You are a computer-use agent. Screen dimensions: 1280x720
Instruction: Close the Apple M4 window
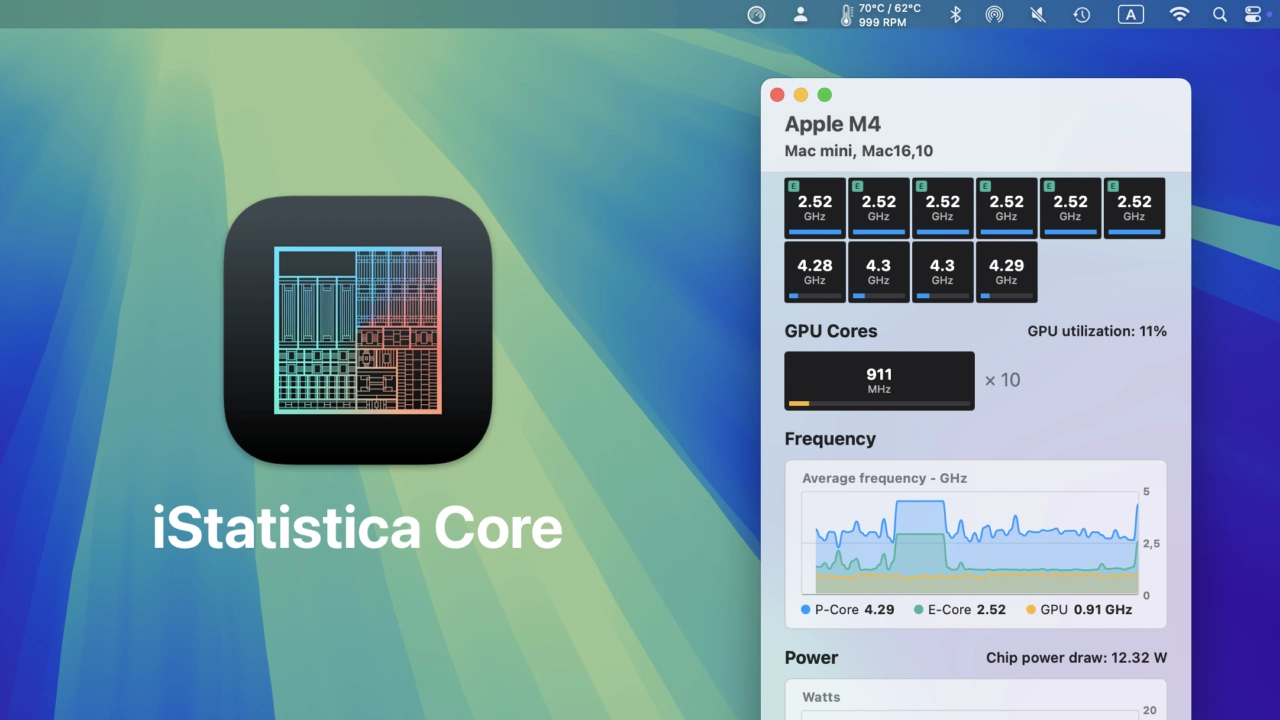click(777, 95)
